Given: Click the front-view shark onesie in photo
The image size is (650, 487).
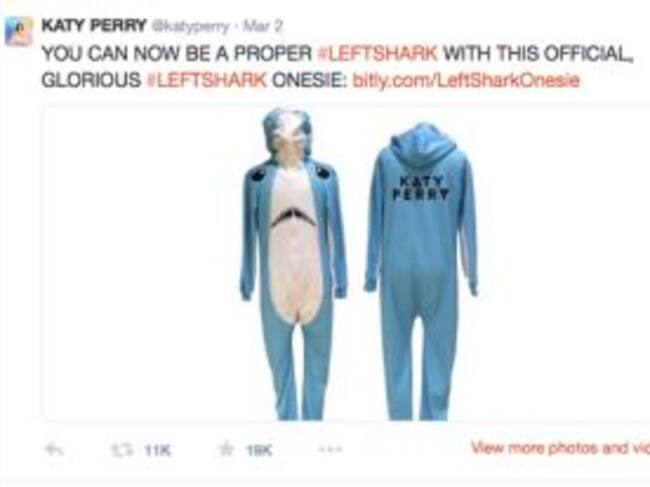Looking at the screenshot, I should point(293,264).
